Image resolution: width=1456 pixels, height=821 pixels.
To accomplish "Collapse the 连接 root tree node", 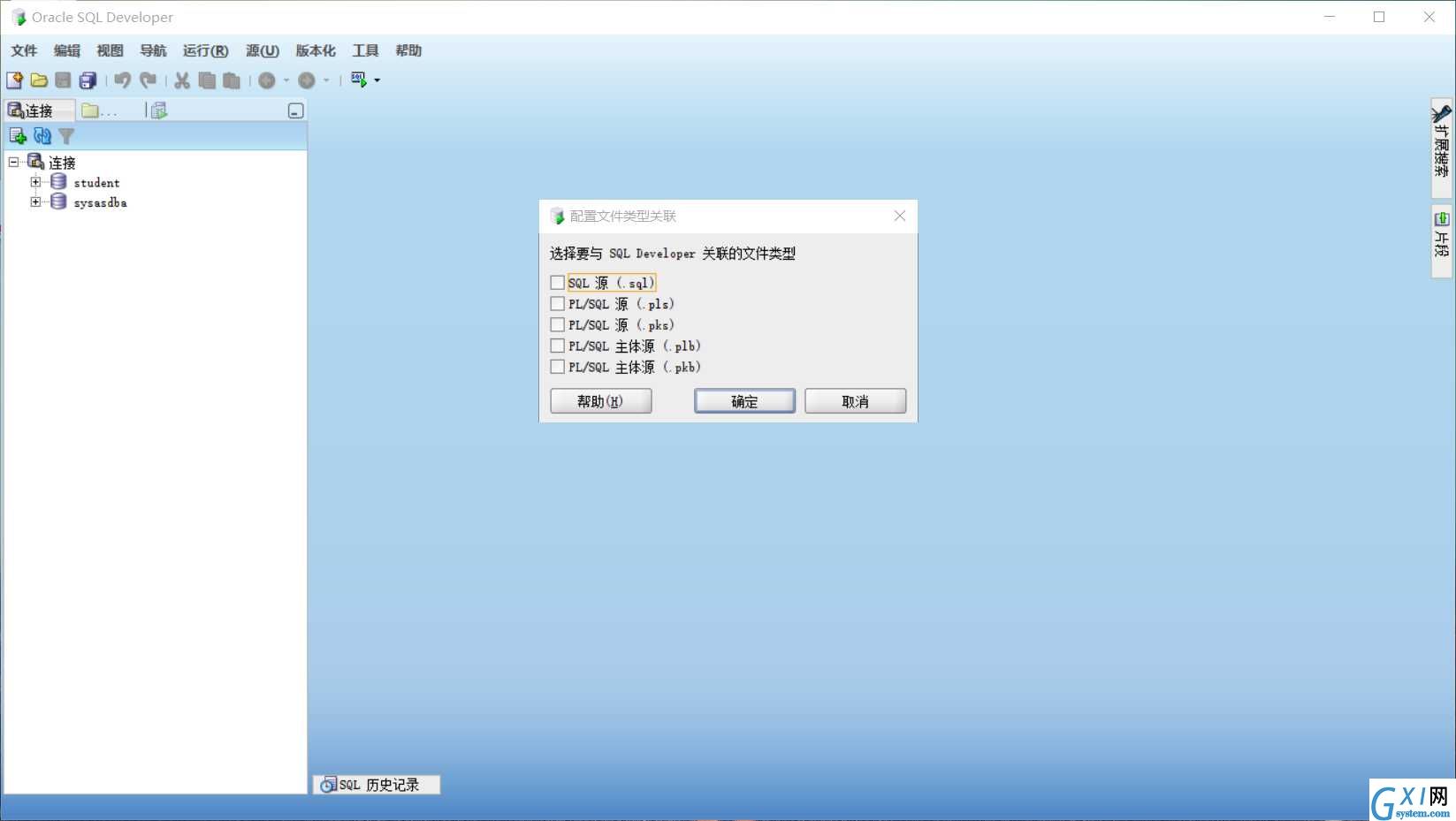I will tap(13, 162).
